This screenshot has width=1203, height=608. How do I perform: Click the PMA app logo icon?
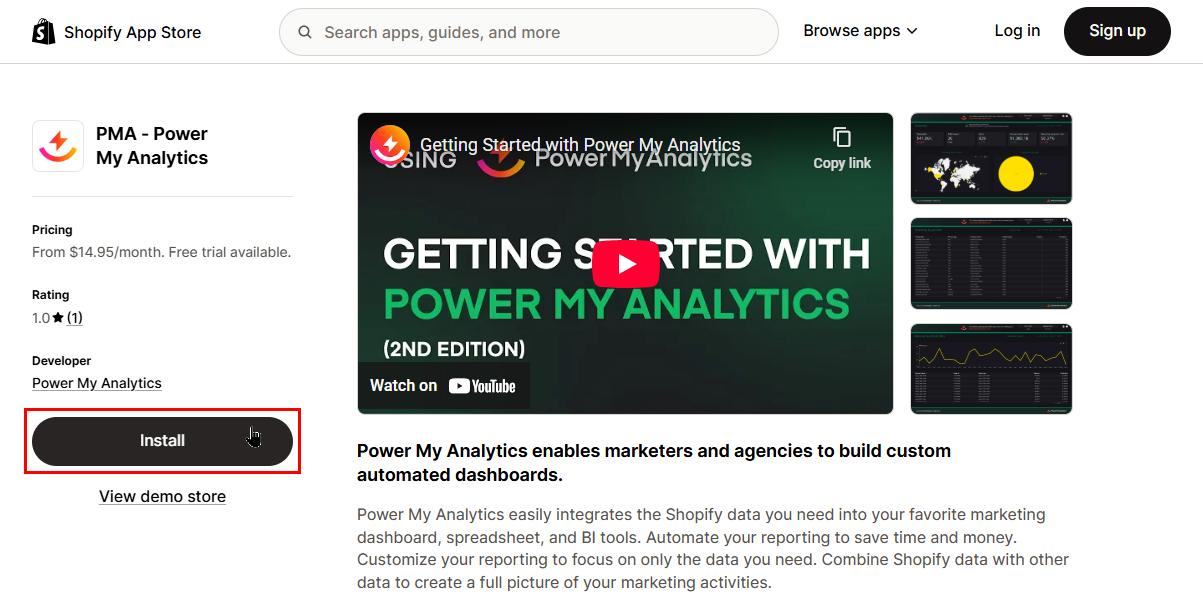58,146
